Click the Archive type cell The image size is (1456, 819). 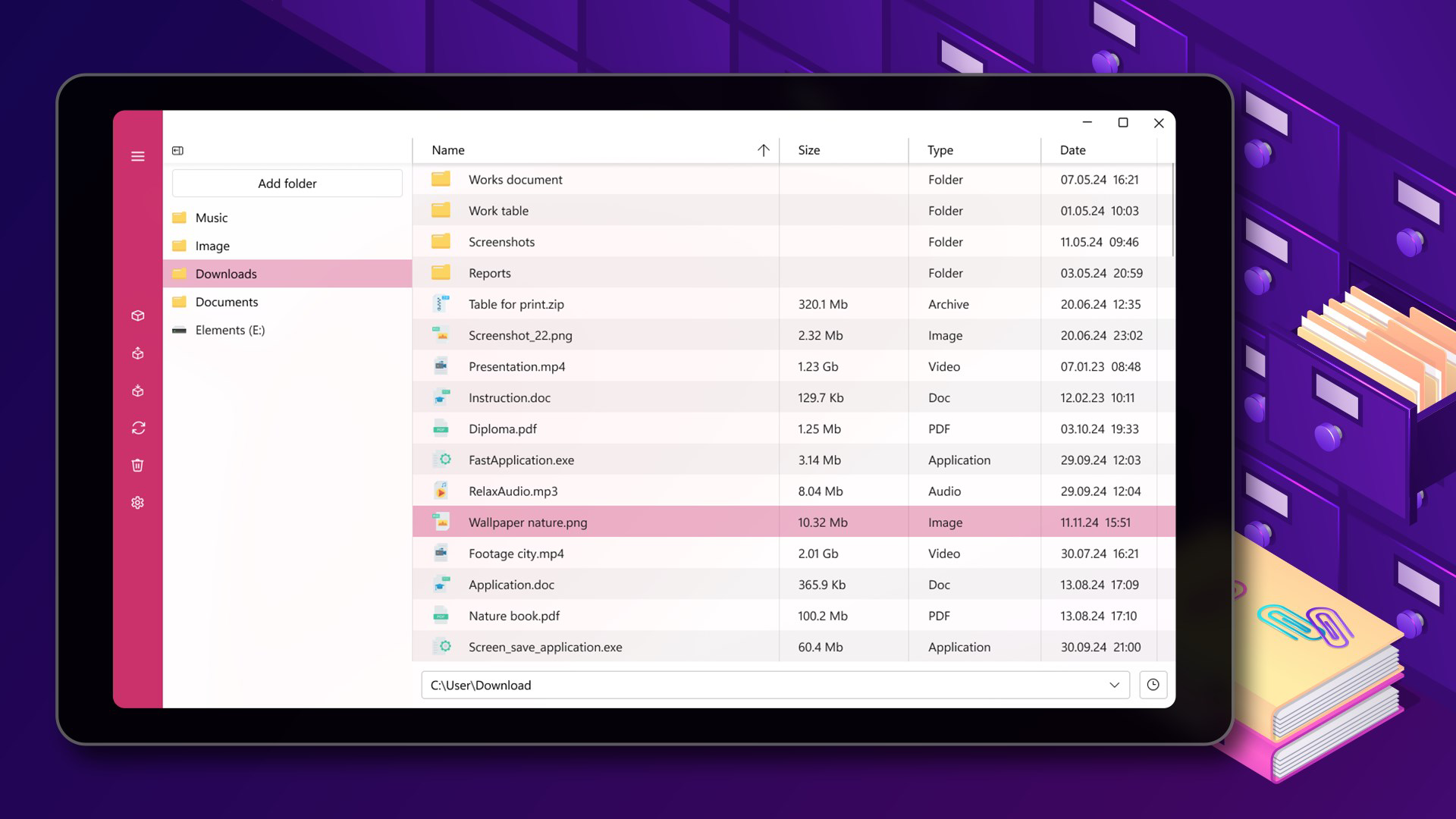pyautogui.click(x=948, y=304)
